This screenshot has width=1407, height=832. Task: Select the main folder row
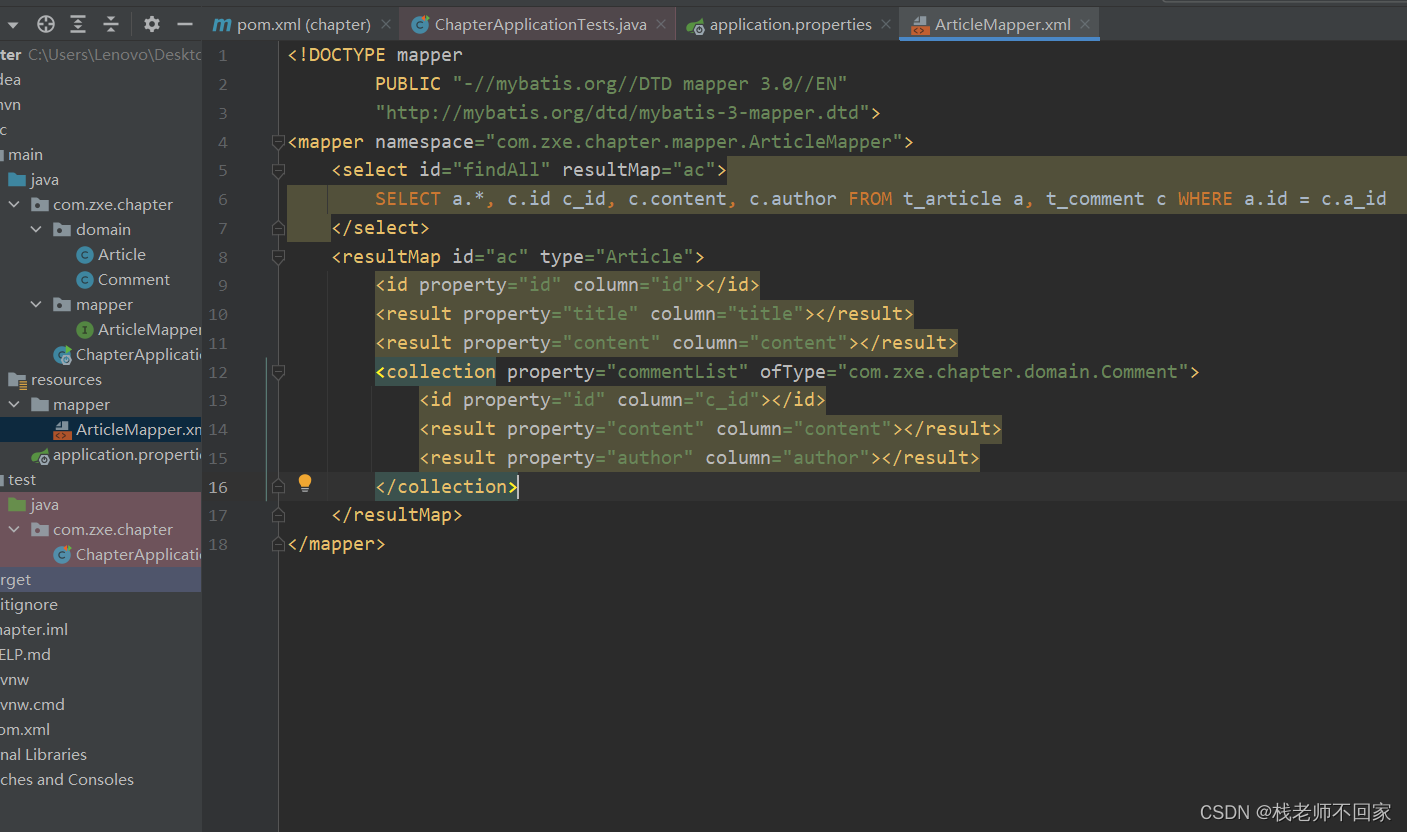[x=100, y=155]
